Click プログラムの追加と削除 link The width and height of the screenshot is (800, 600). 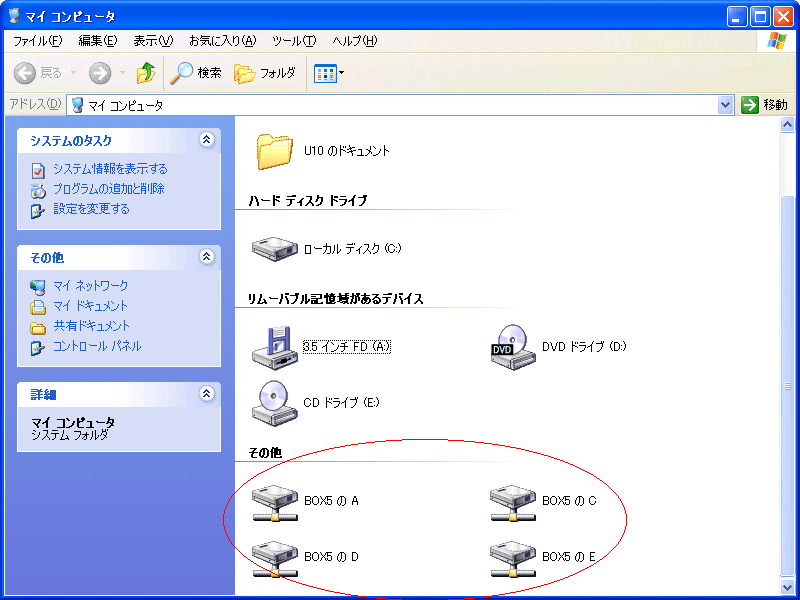[109, 189]
